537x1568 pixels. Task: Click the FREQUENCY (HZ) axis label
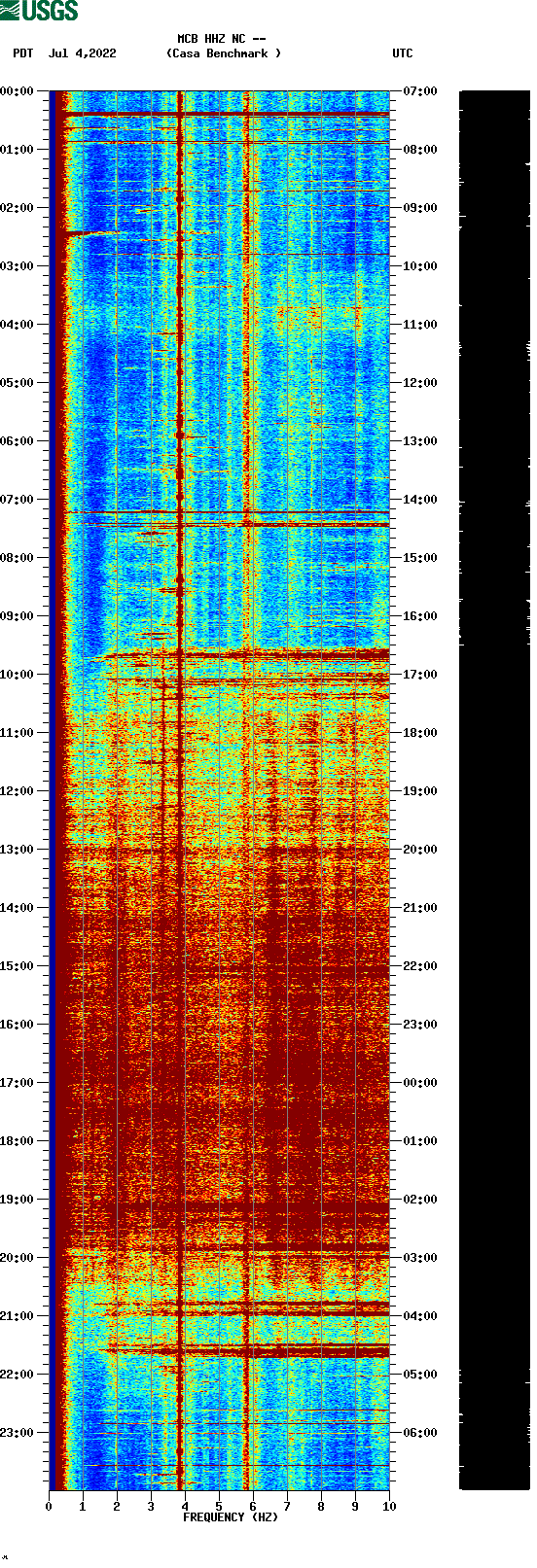click(231, 1517)
